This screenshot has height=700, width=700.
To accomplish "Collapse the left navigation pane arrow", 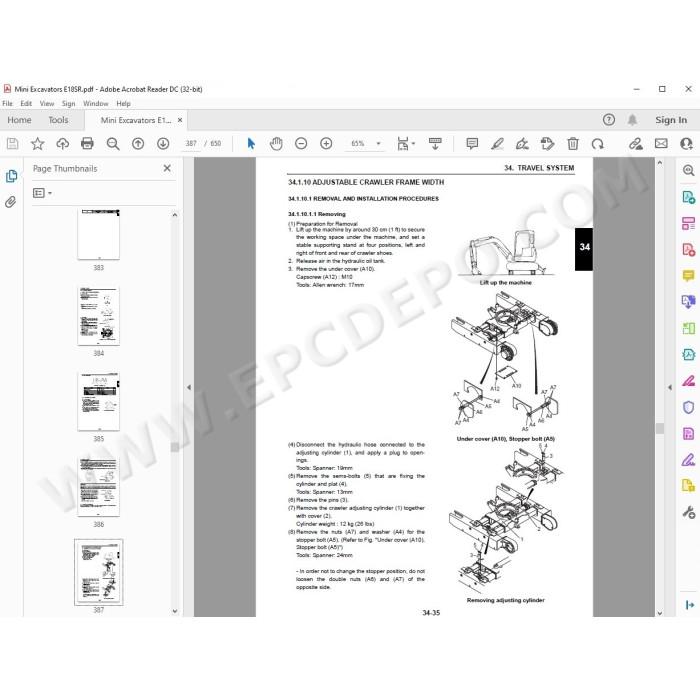I will 189,387.
